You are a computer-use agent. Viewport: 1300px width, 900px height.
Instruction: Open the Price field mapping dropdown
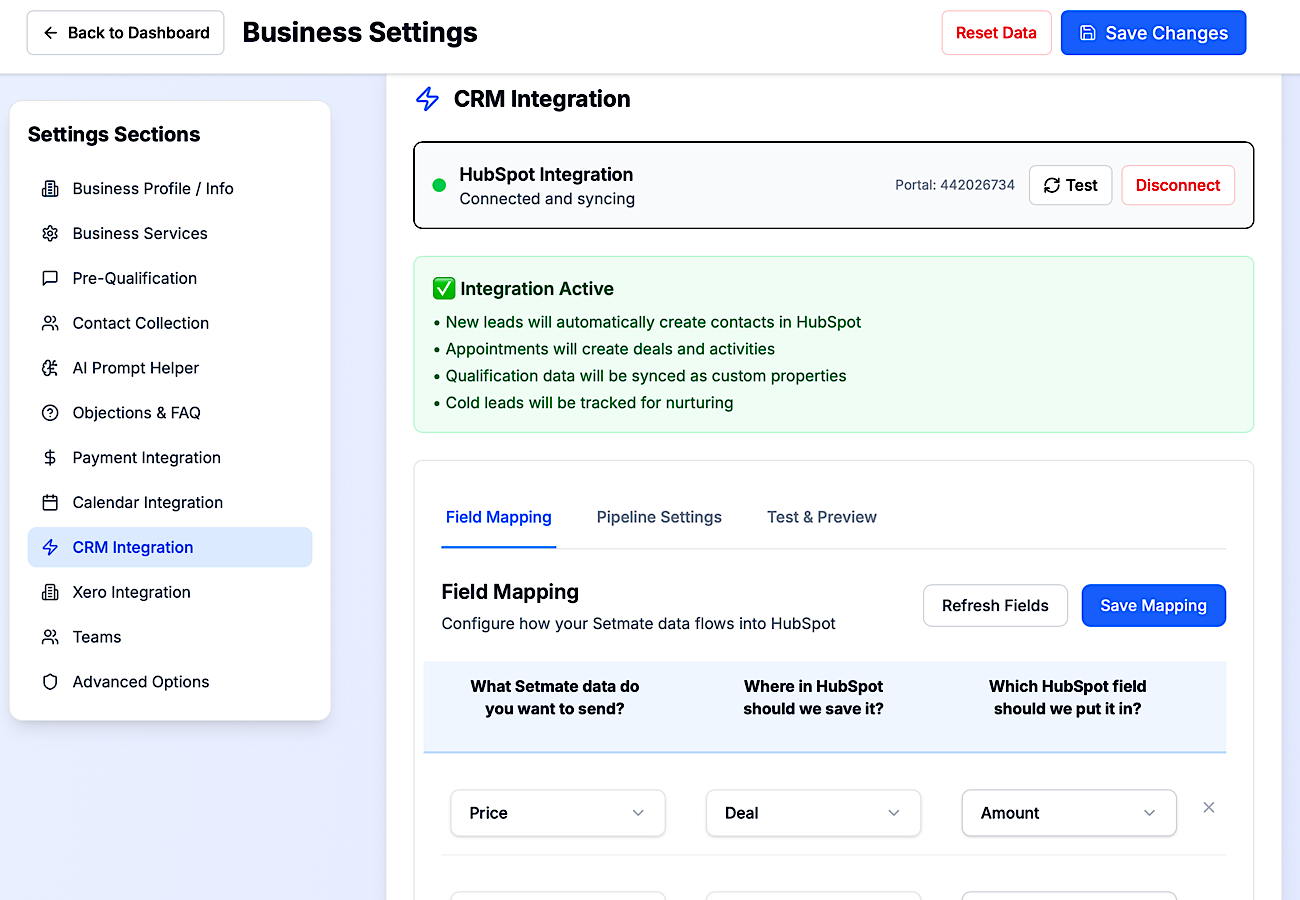click(x=557, y=813)
